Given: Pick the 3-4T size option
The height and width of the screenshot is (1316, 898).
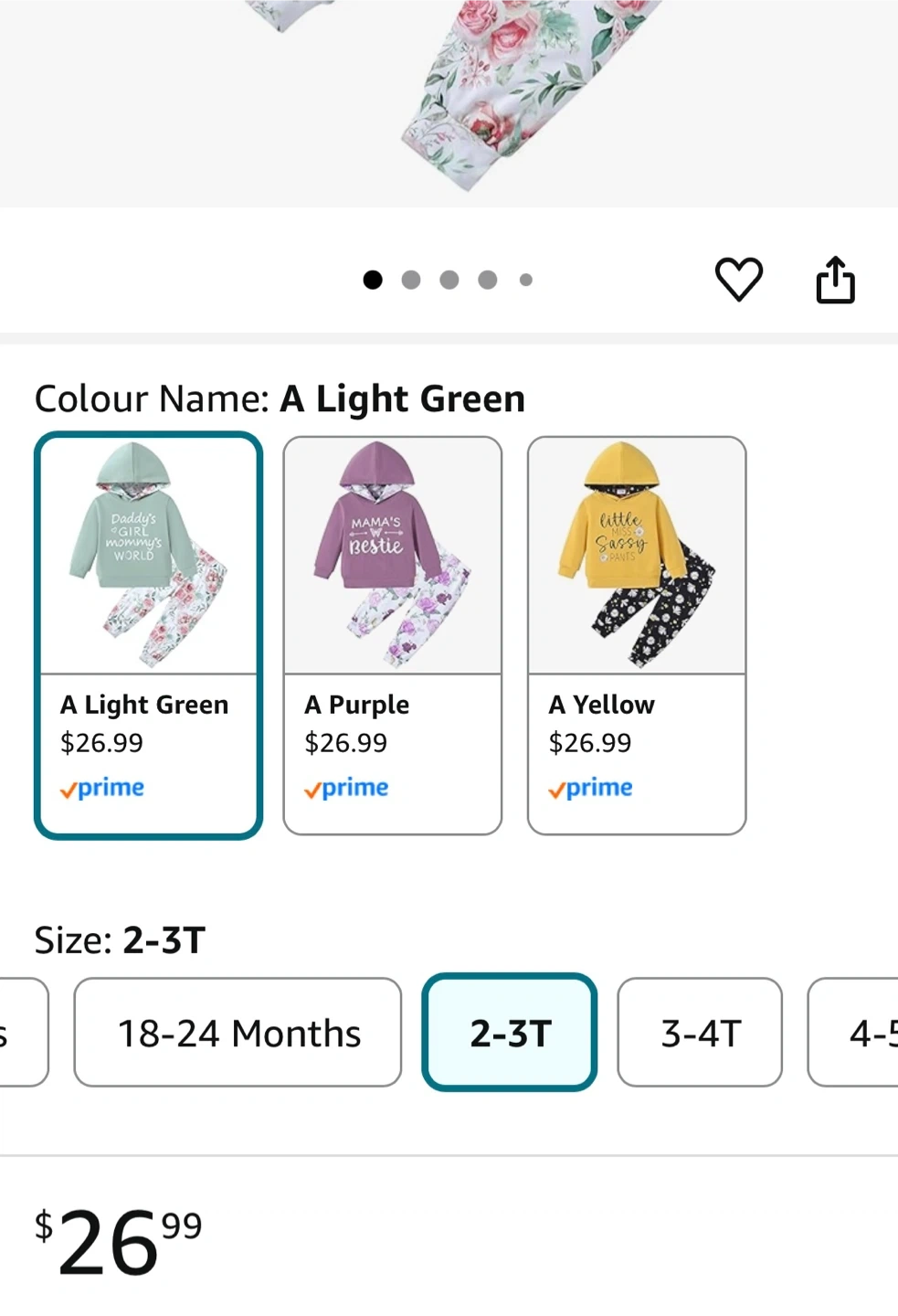Looking at the screenshot, I should coord(700,1033).
